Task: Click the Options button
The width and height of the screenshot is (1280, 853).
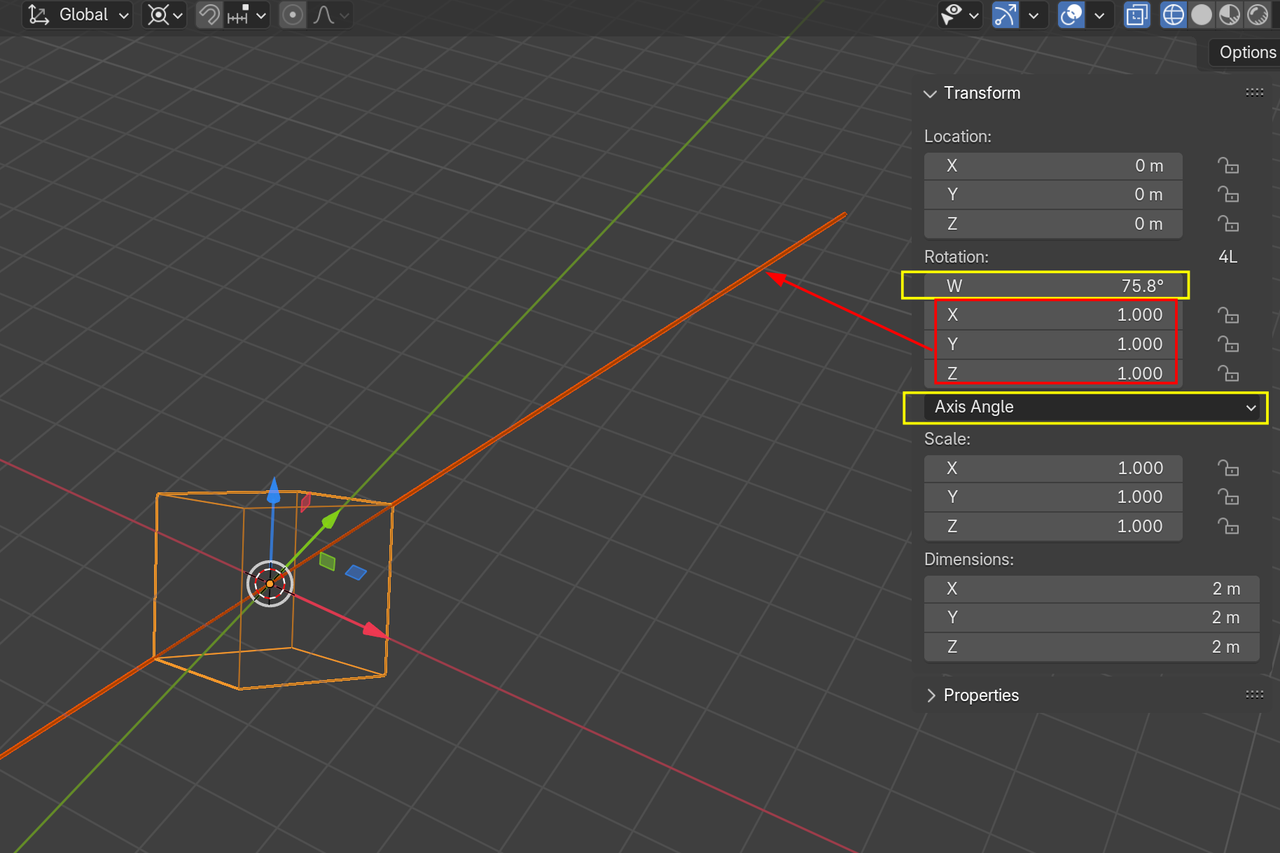Action: tap(1247, 52)
